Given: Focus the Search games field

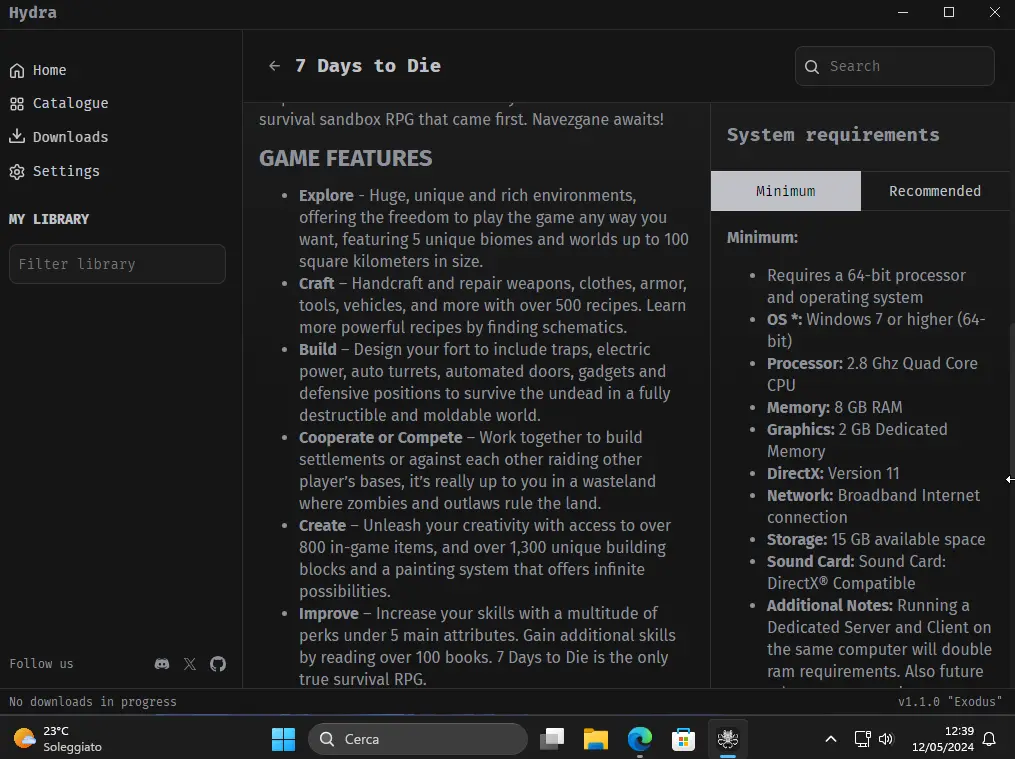Looking at the screenshot, I should (x=895, y=66).
